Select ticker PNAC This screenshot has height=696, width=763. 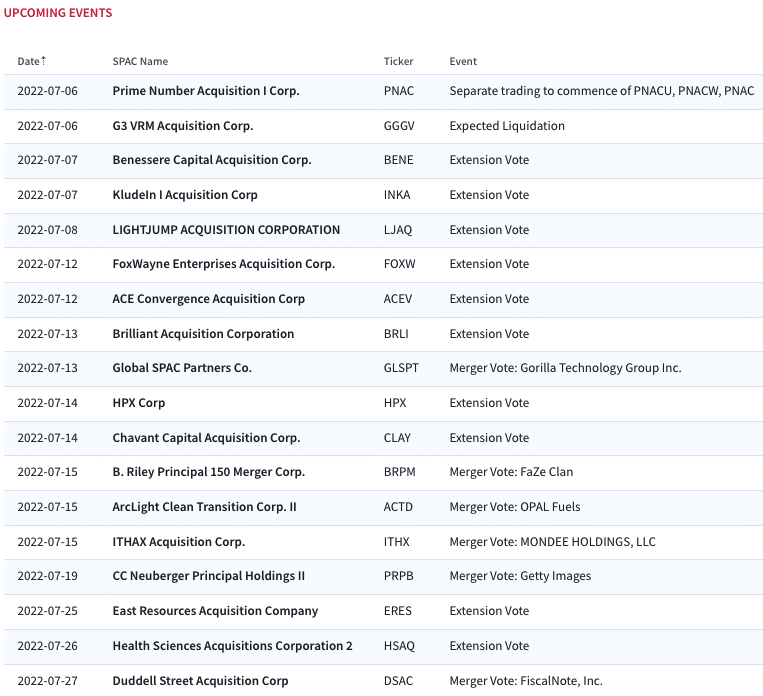(399, 91)
